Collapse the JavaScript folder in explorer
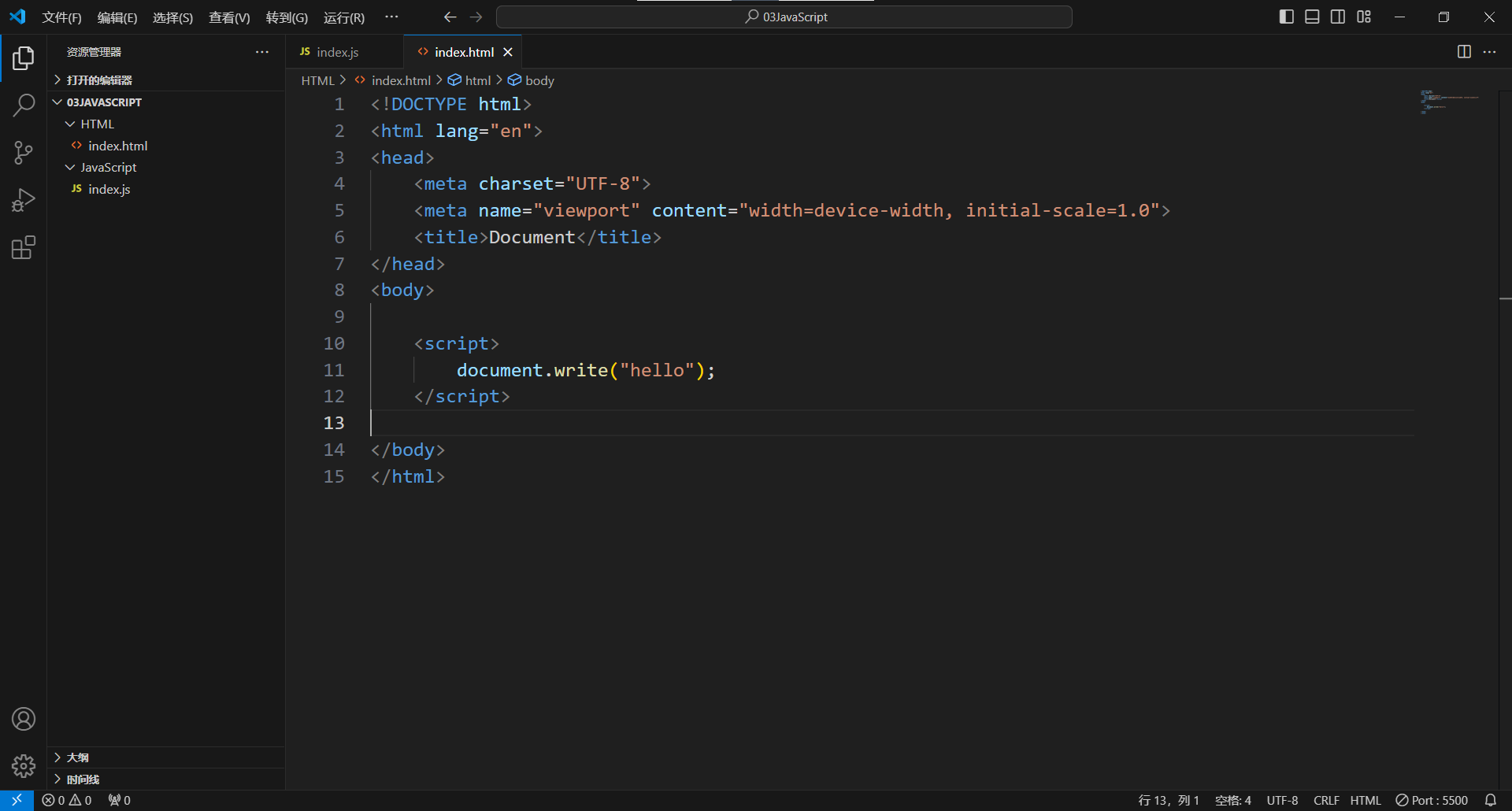This screenshot has width=1512, height=811. coord(166,167)
